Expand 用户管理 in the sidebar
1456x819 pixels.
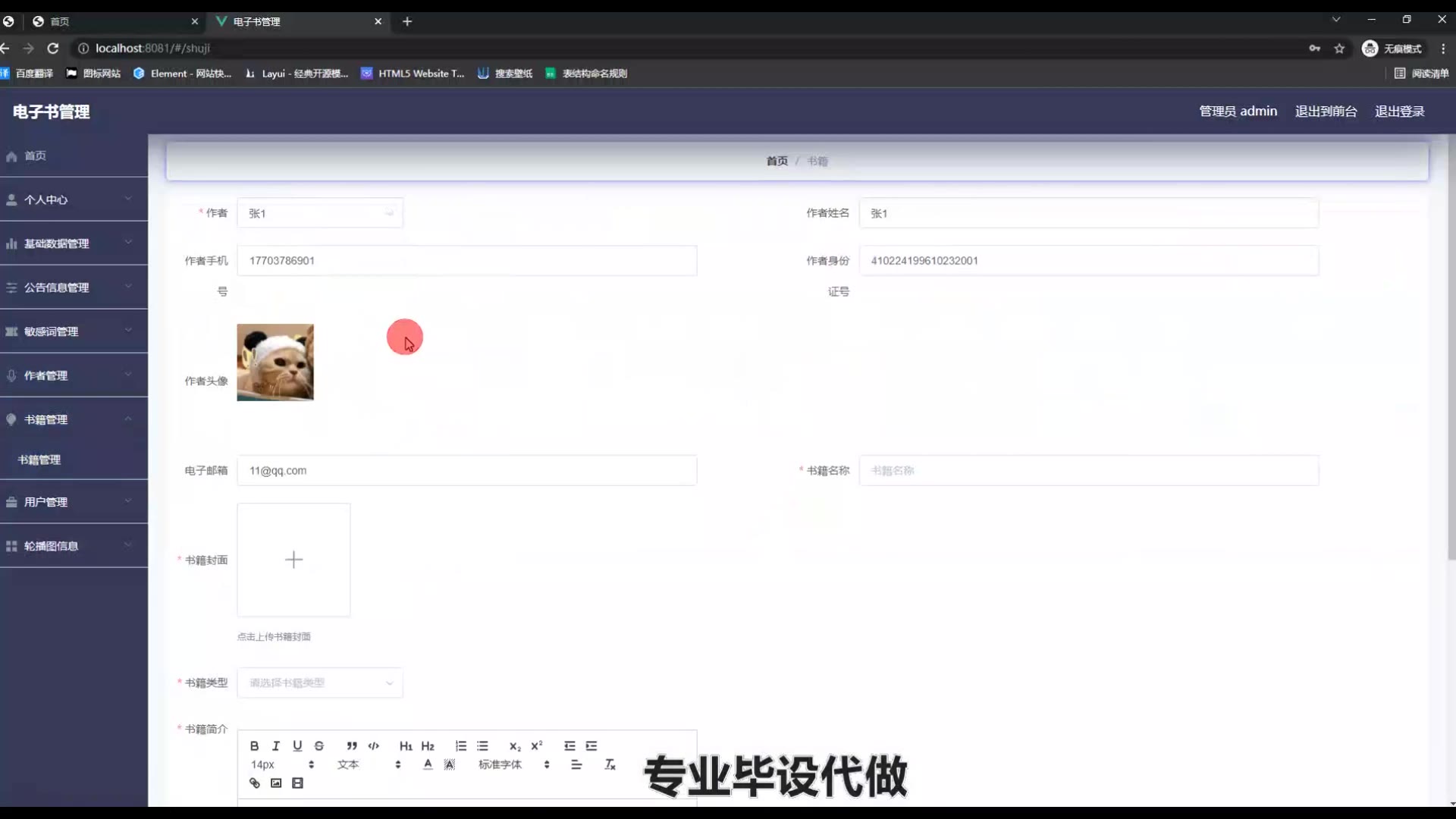tap(74, 502)
